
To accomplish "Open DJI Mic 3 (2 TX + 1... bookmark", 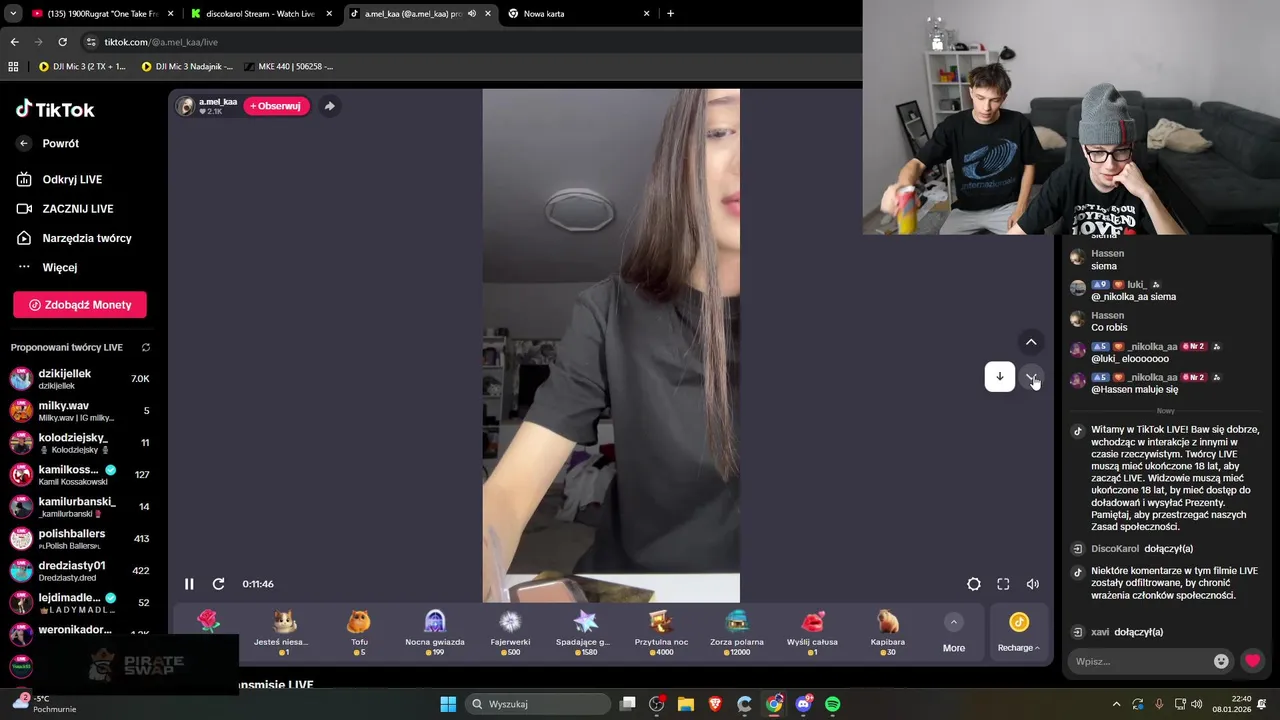I will [82, 67].
